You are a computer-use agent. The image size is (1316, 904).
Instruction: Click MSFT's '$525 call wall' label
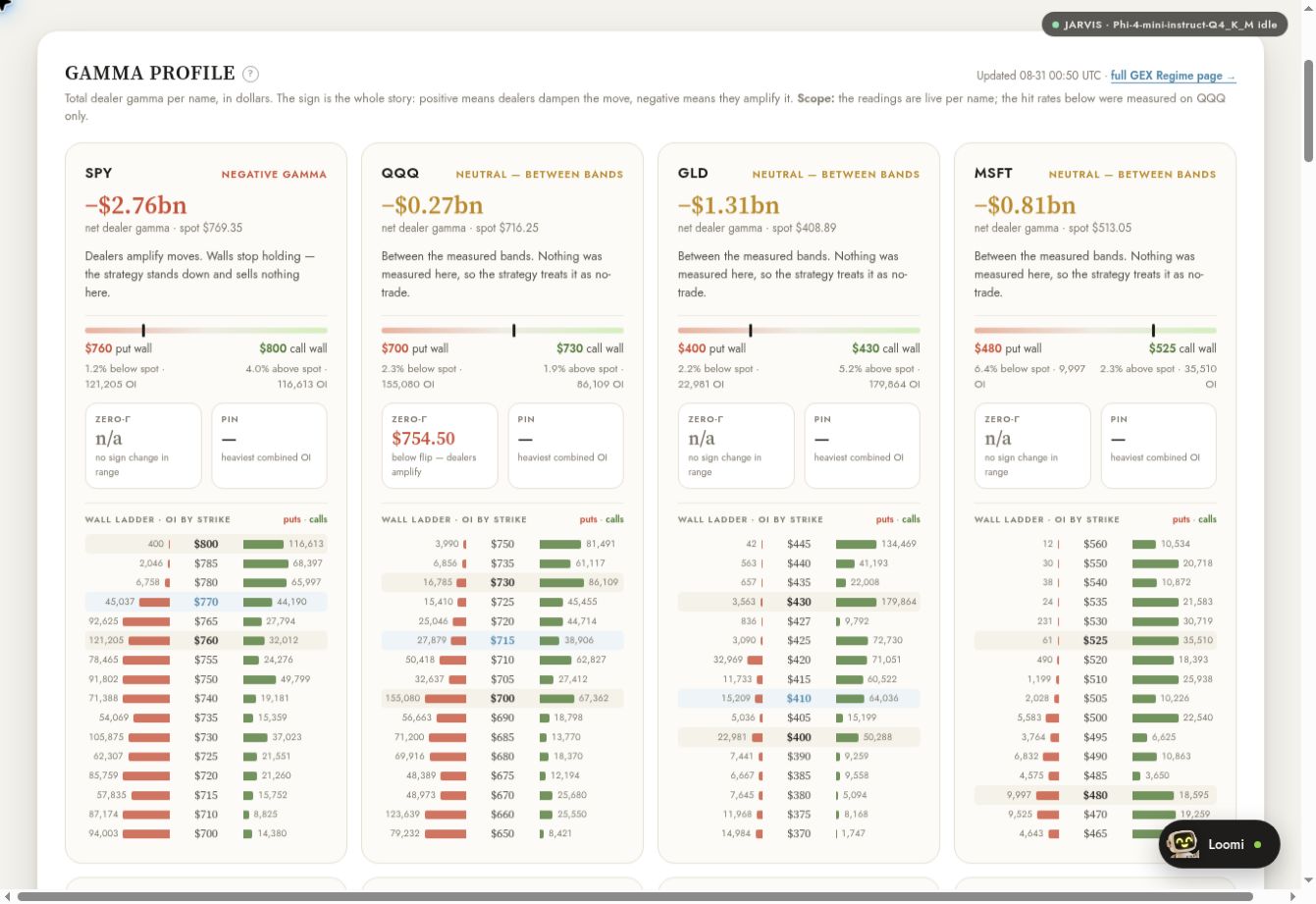(x=1183, y=348)
